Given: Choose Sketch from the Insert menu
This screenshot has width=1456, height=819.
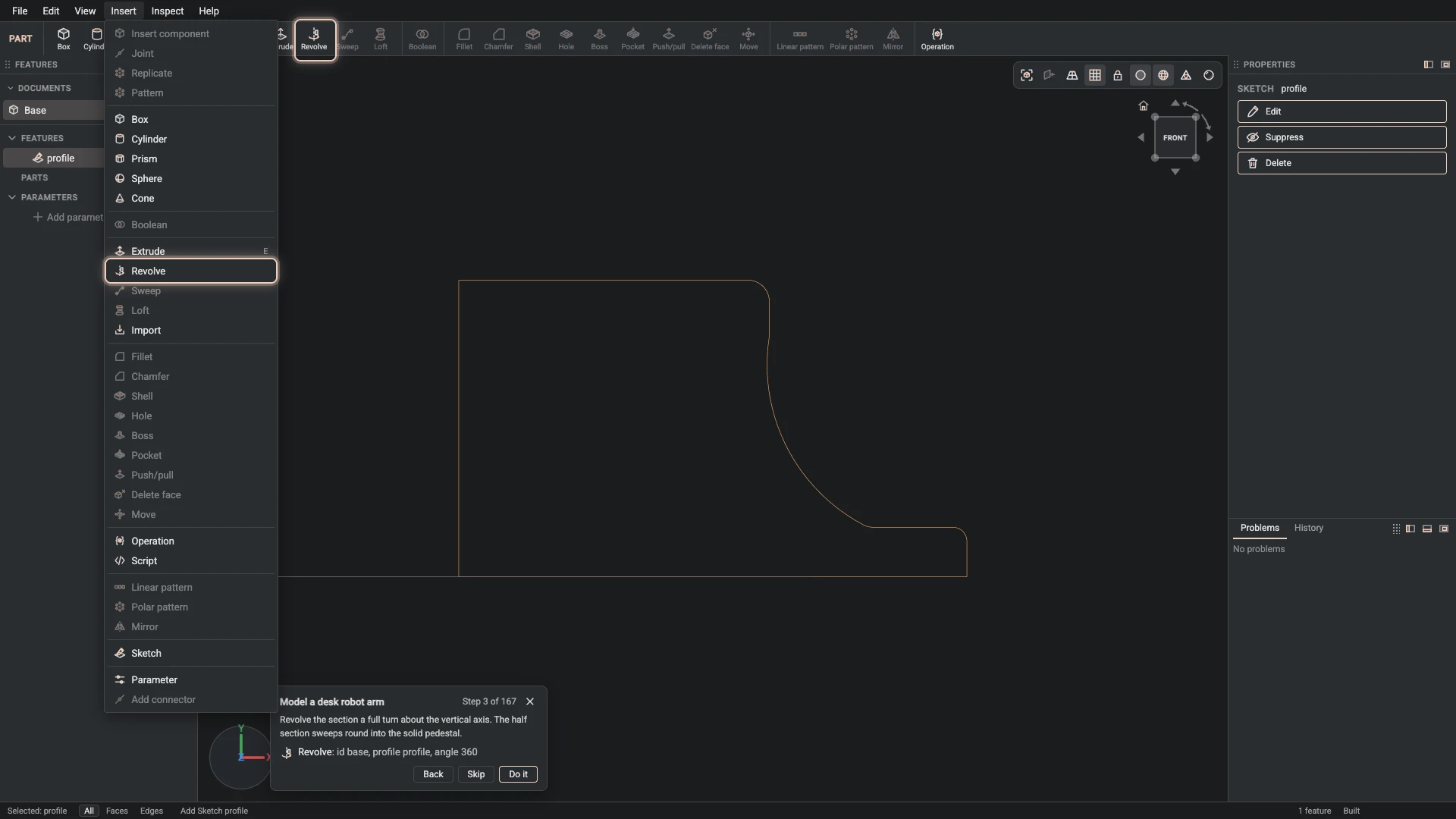Looking at the screenshot, I should click(x=191, y=653).
